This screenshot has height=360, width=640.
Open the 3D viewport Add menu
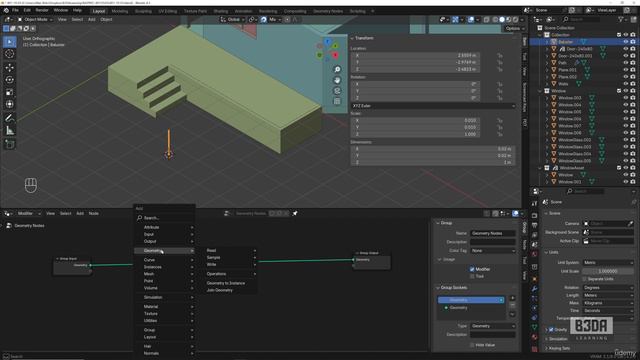[x=91, y=19]
